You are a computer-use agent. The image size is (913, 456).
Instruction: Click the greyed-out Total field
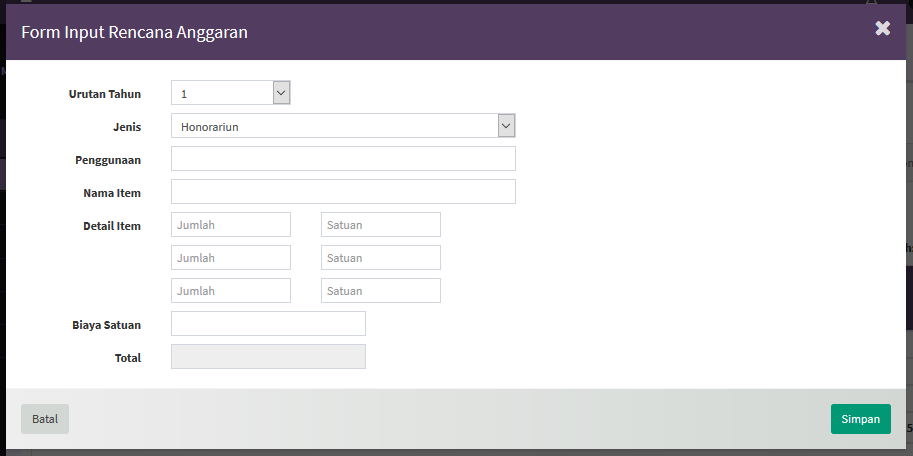[268, 356]
